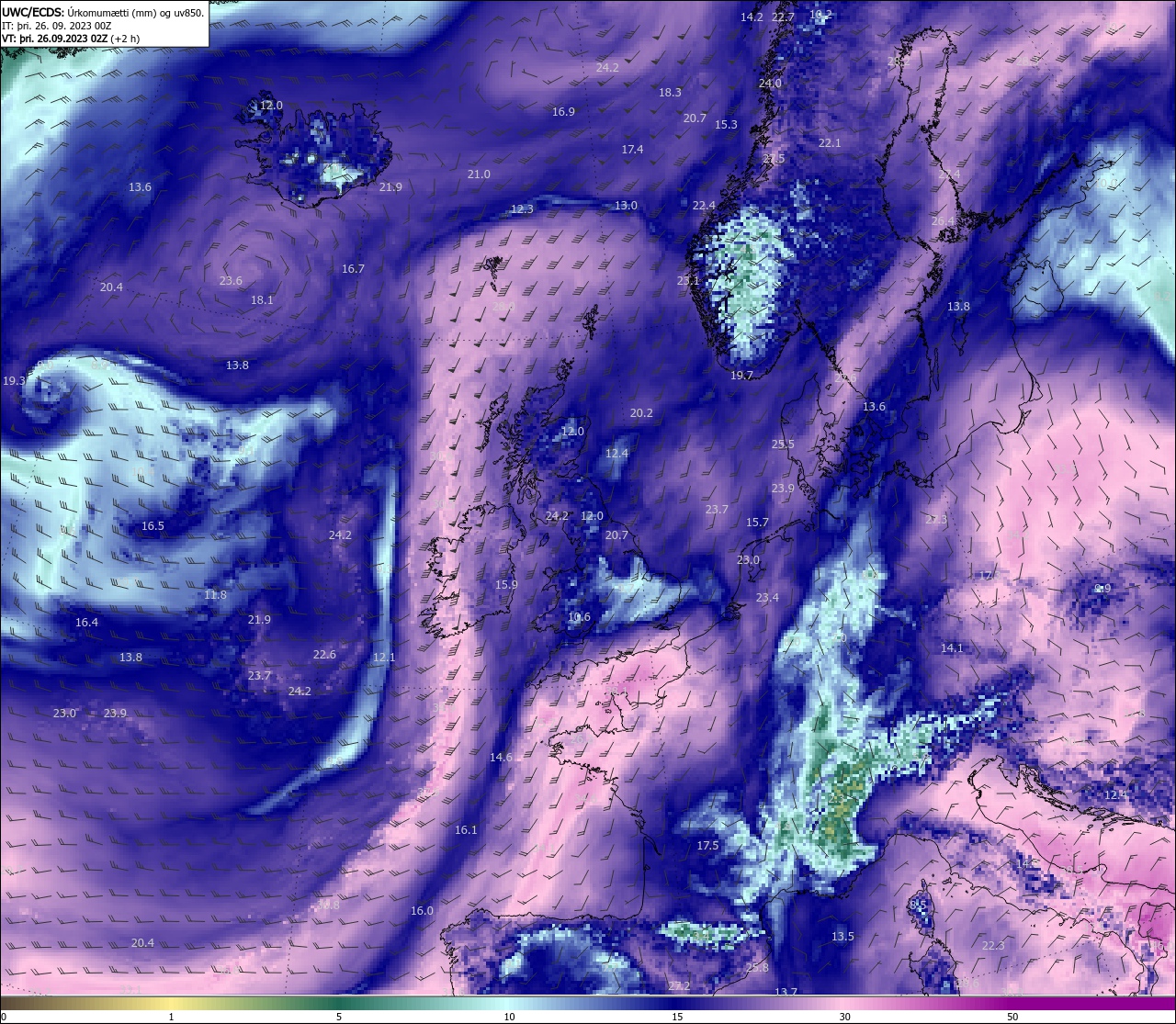
Task: Select the 21.0 value label
Action: pos(479,174)
